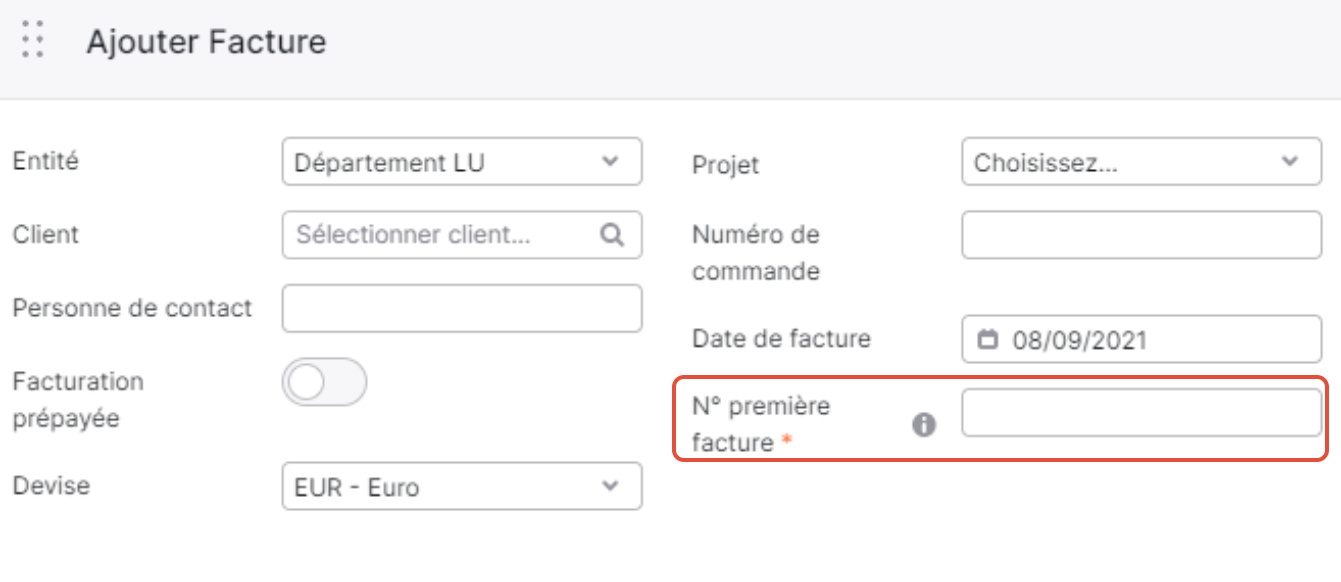This screenshot has height=582, width=1341.
Task: Click the calendar icon in Date de facture
Action: click(x=988, y=340)
